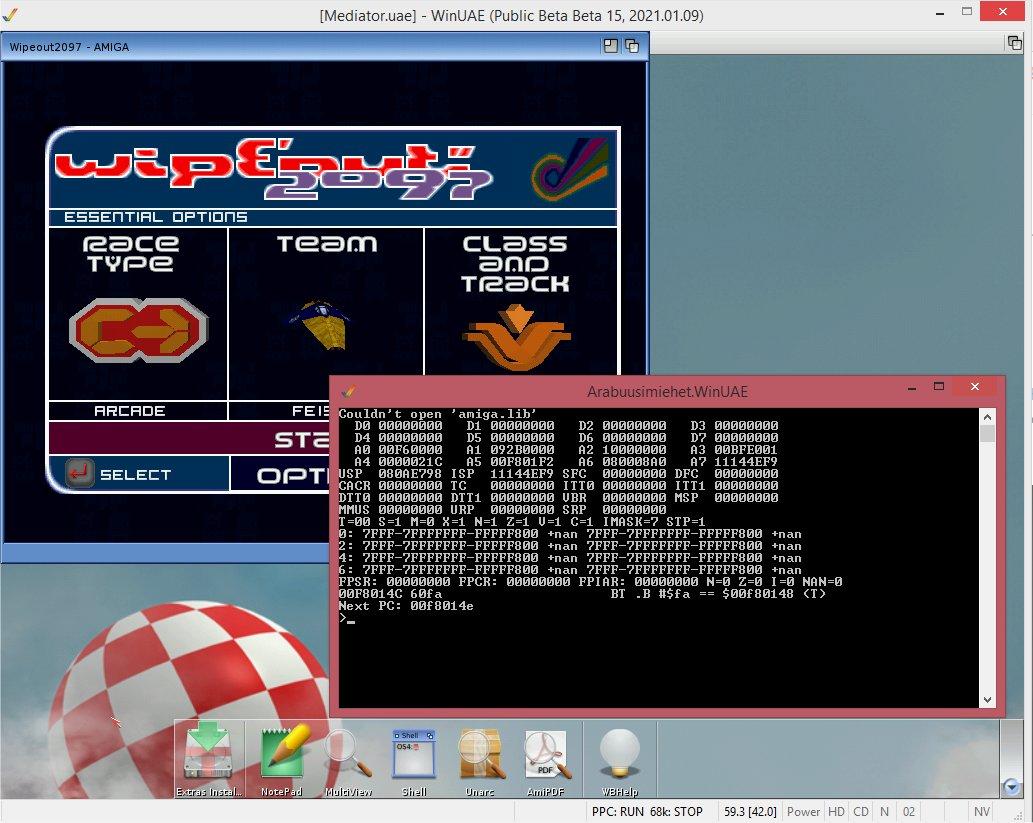Click the TEAM heading
Screen dimensions: 1033x823
[x=327, y=244]
